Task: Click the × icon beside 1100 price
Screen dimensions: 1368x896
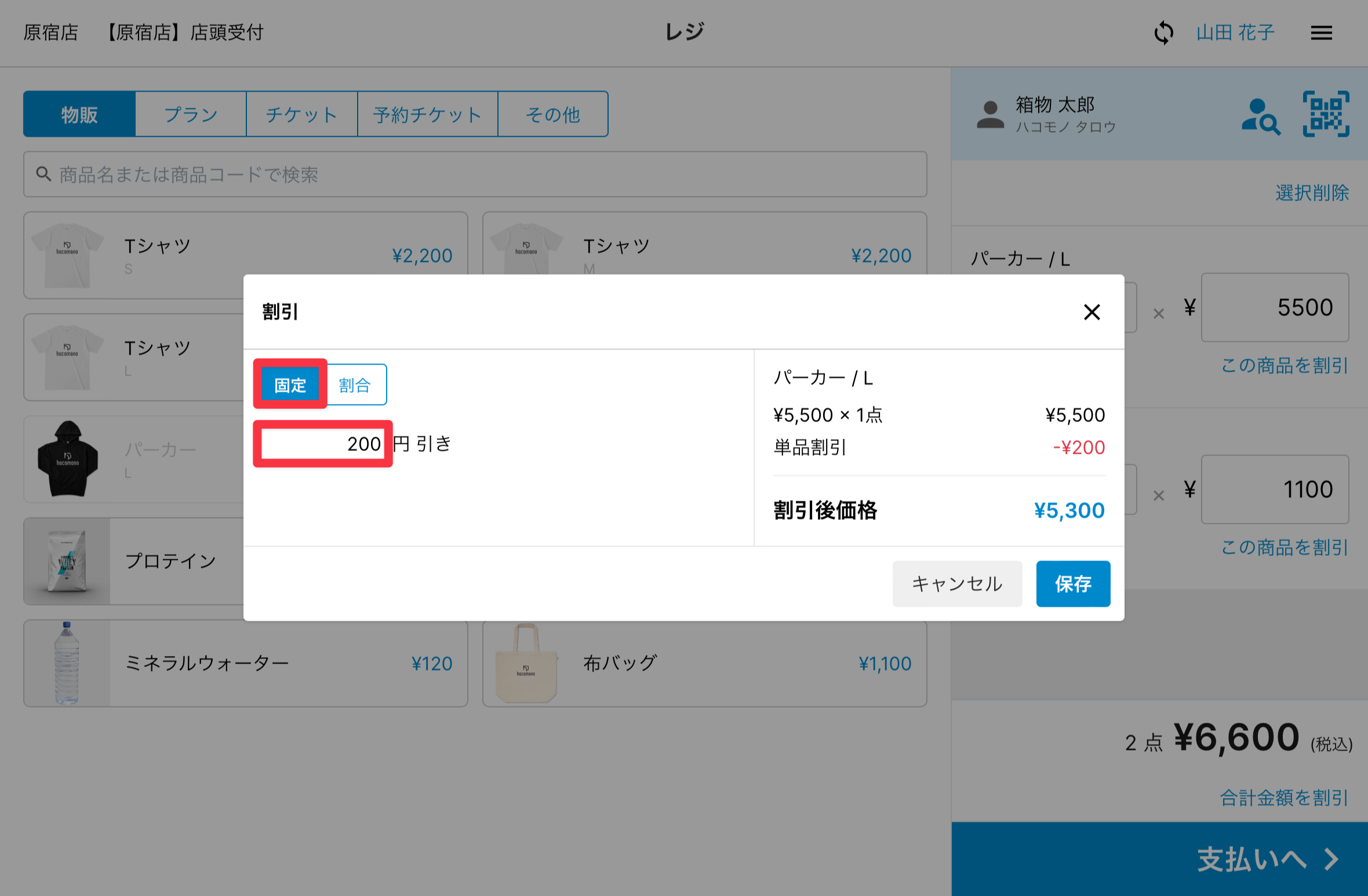Action: 1158,496
